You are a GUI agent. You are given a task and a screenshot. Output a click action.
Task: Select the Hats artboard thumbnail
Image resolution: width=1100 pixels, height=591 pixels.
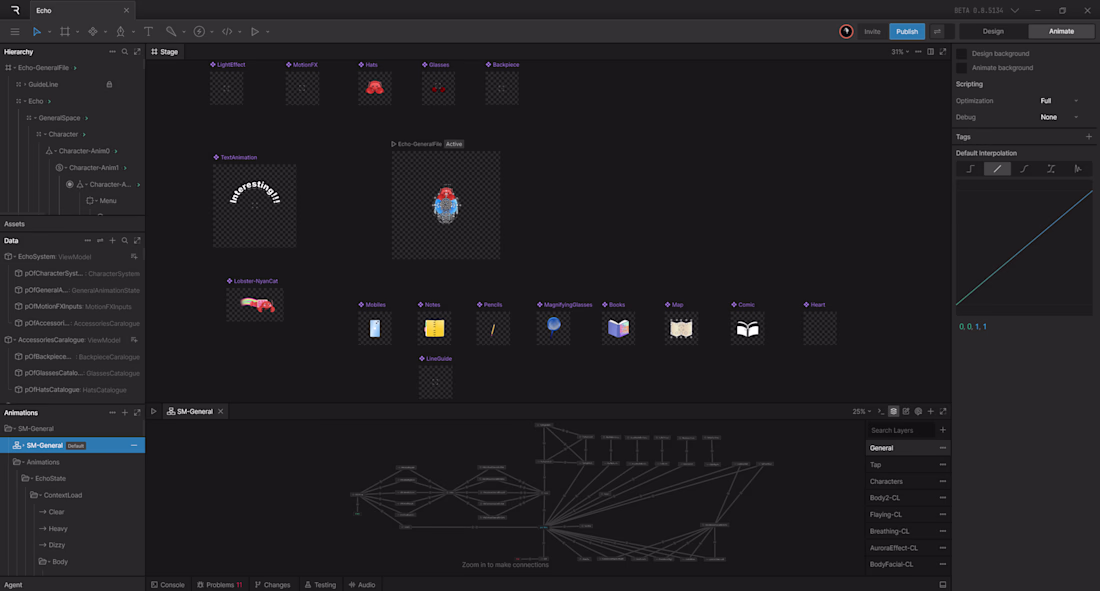pos(375,88)
